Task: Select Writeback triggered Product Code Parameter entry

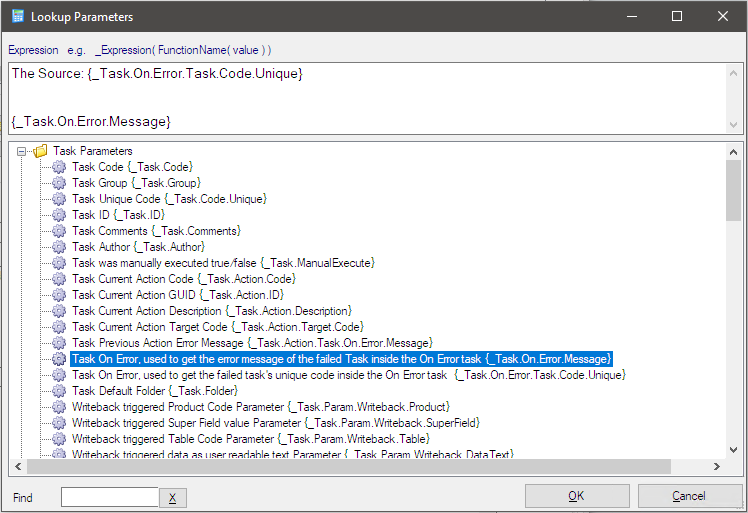Action: coord(261,407)
